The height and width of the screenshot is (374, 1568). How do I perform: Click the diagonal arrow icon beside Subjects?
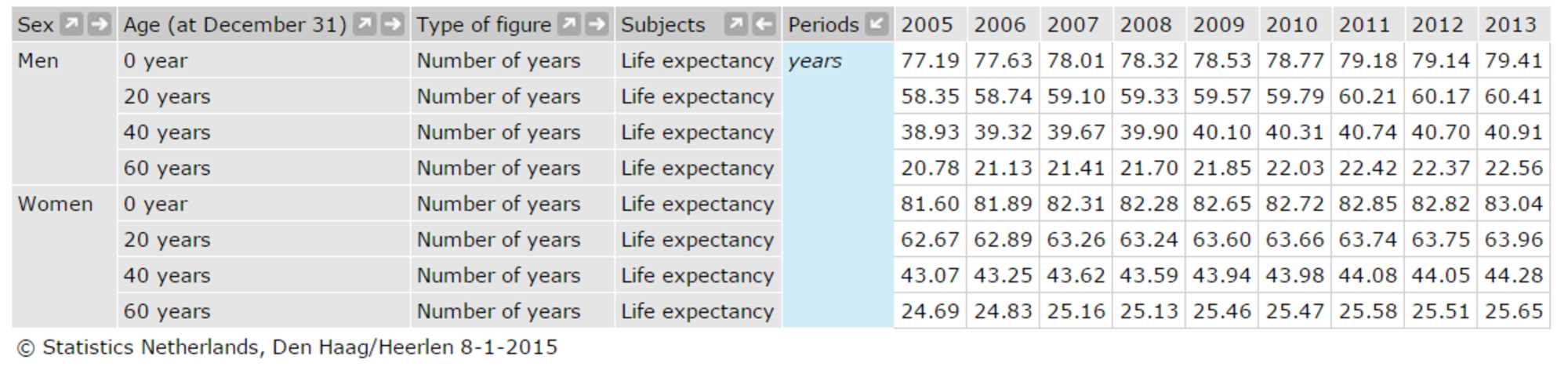(x=735, y=24)
